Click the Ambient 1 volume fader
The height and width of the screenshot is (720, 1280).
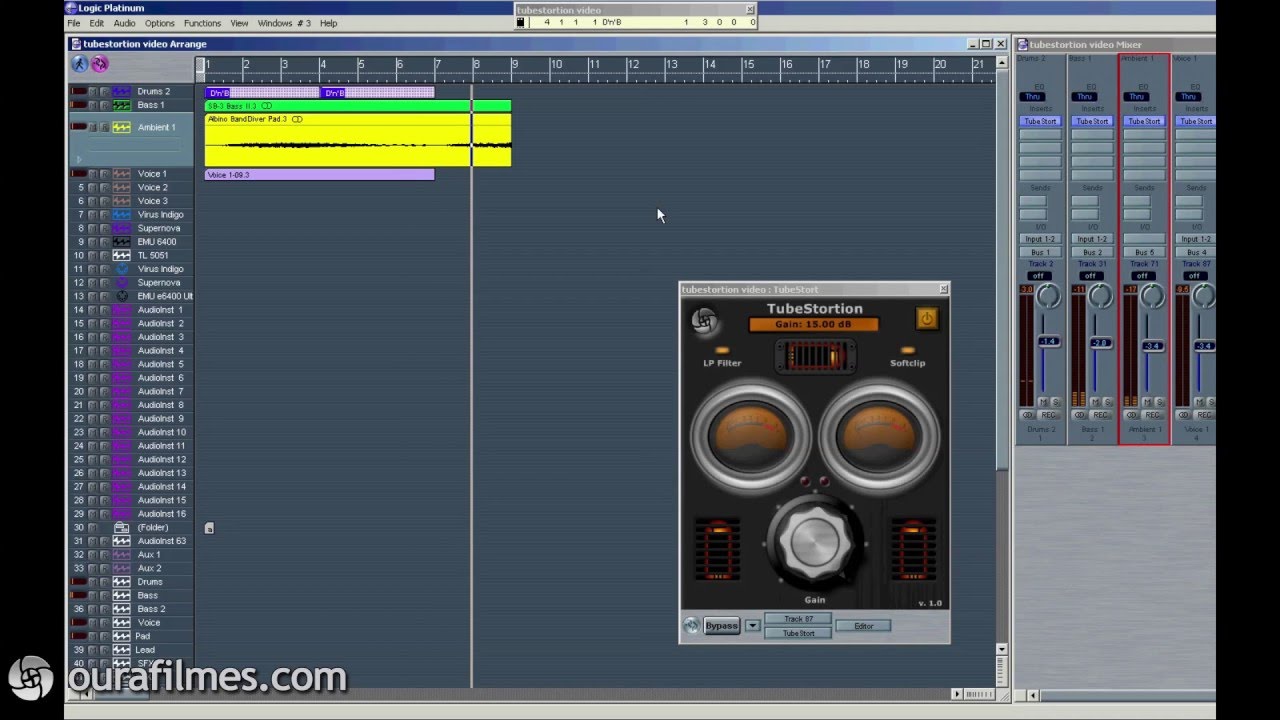(1152, 346)
